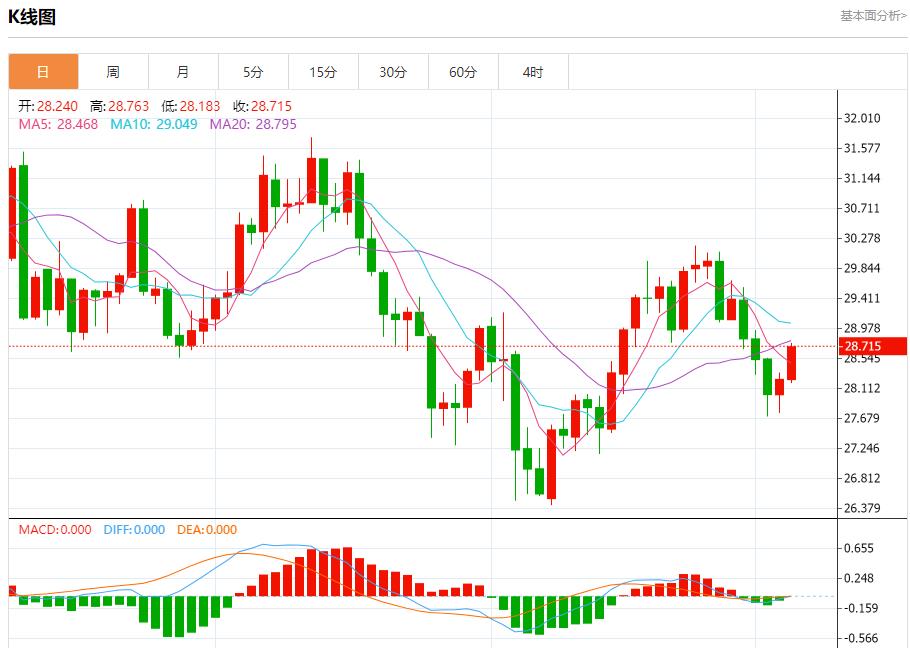
Task: Switch to the 4时 interval tab
Action: [x=533, y=72]
